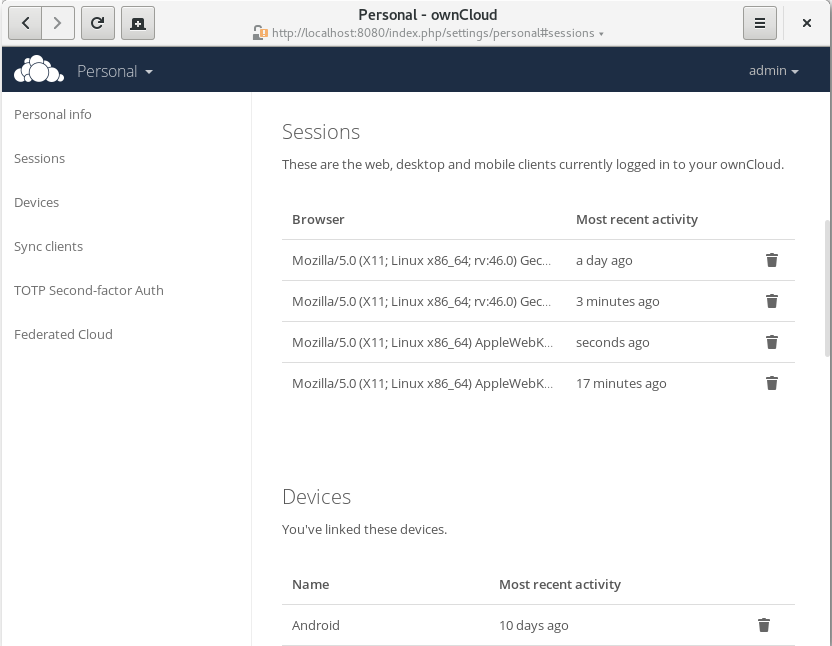
Task: Click the forward navigation arrow
Action: [x=59, y=22]
